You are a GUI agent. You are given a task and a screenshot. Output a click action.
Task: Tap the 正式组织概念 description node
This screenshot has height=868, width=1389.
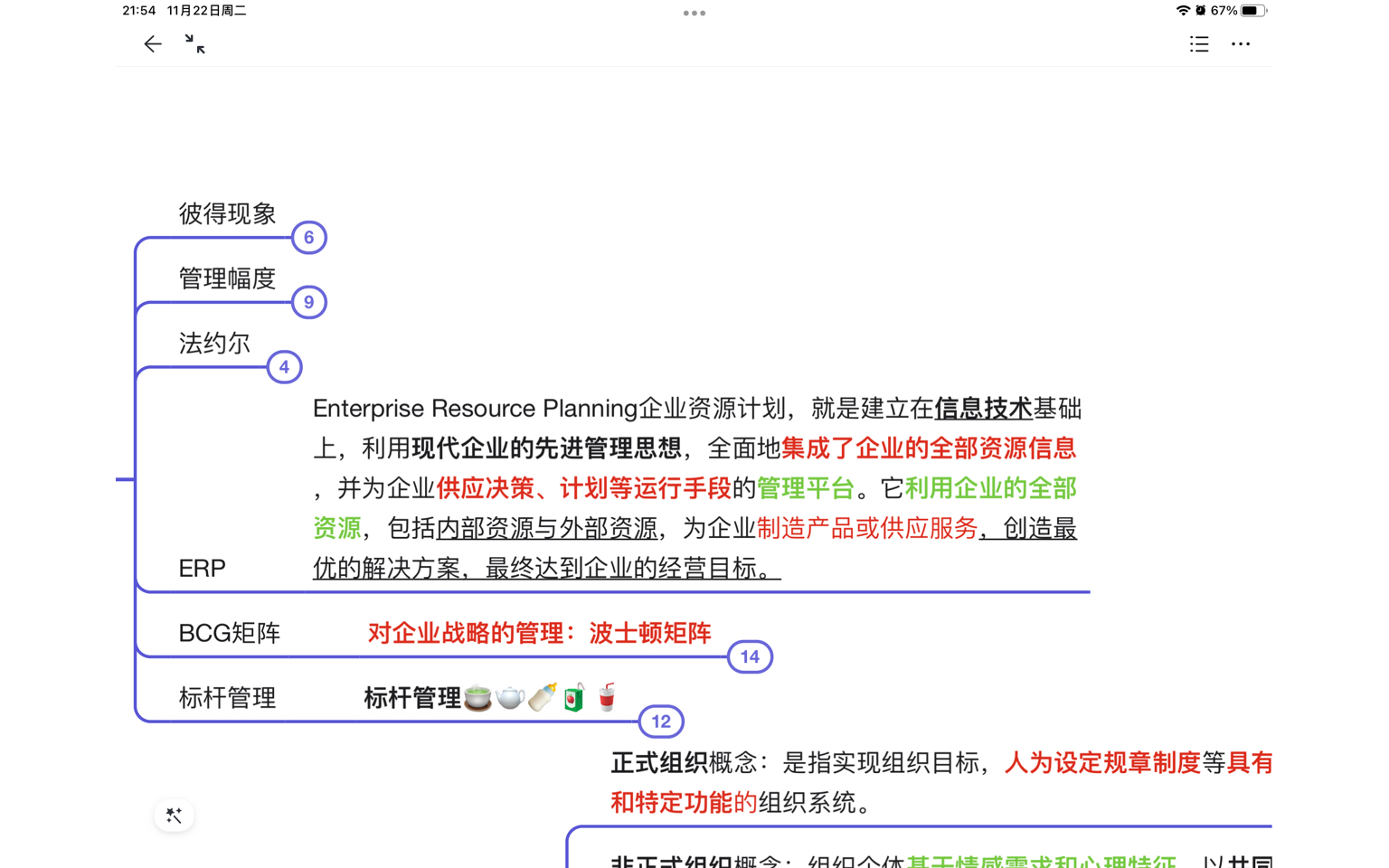pyautogui.click(x=941, y=782)
